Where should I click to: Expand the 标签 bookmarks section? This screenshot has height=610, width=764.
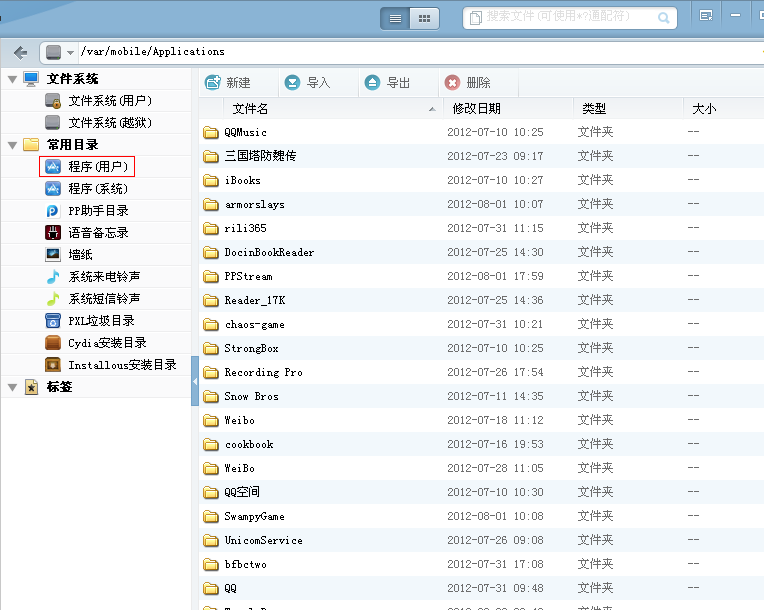click(x=12, y=387)
